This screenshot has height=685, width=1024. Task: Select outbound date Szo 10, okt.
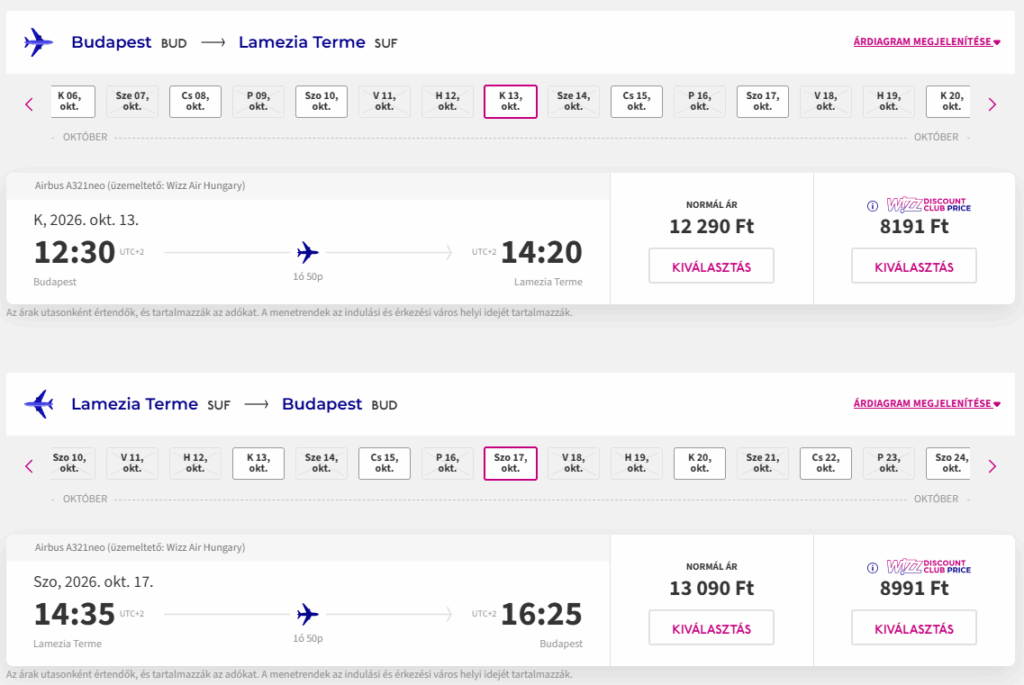(321, 101)
